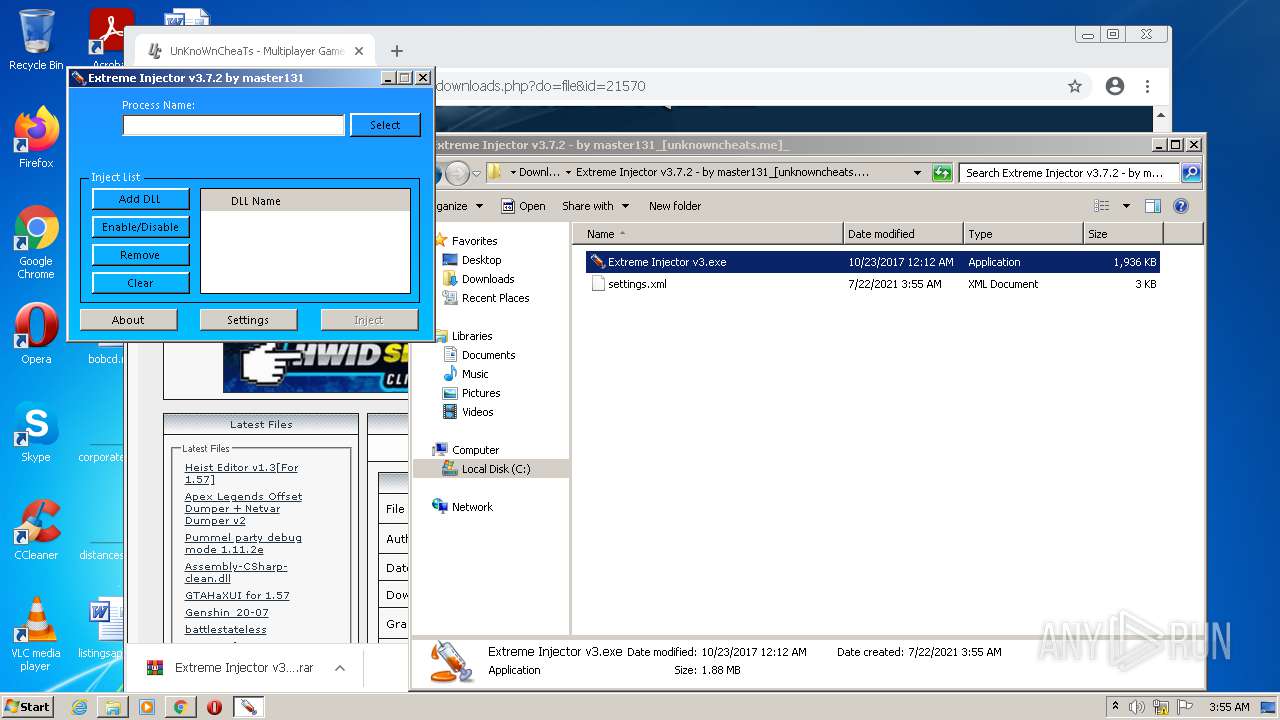Select the UnKnoWnCheaTs browser tab
Screen dimensions: 1280x720
255,51
